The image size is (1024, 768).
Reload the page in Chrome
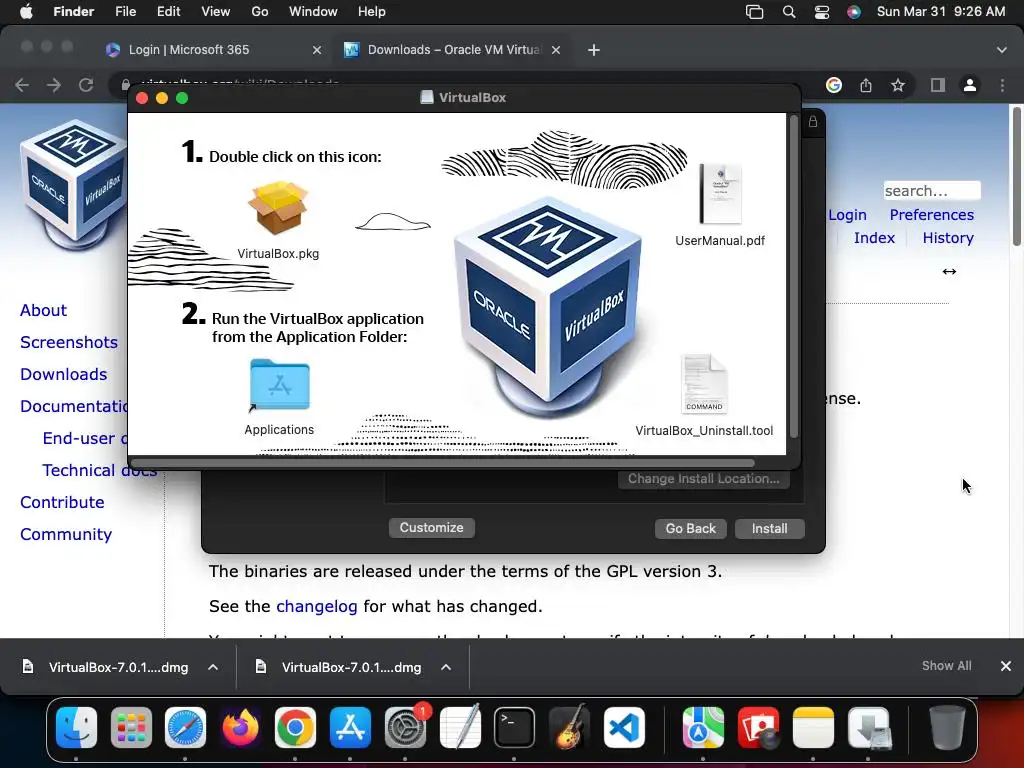(x=86, y=85)
